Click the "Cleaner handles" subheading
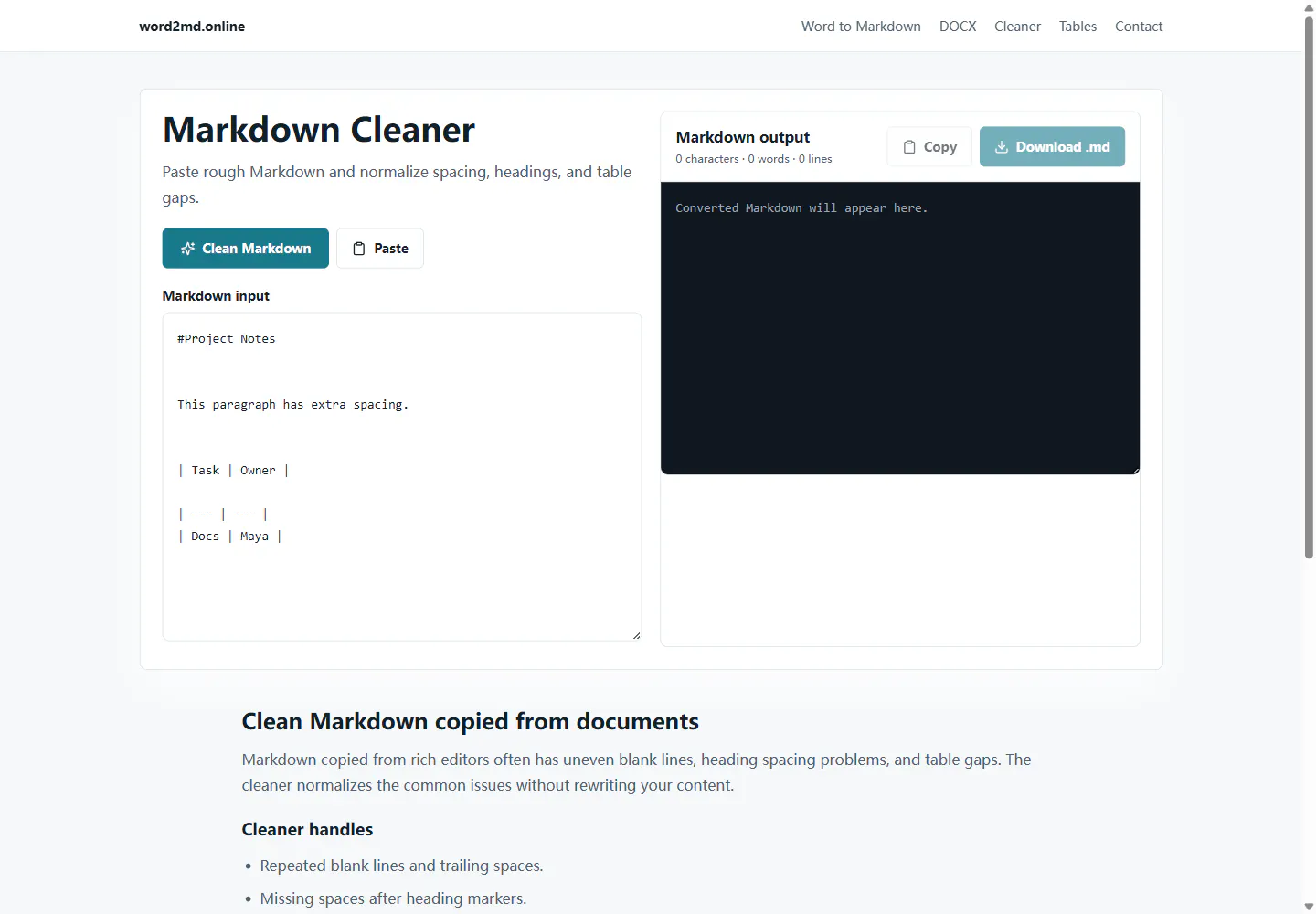The height and width of the screenshot is (914, 1316). [x=307, y=830]
